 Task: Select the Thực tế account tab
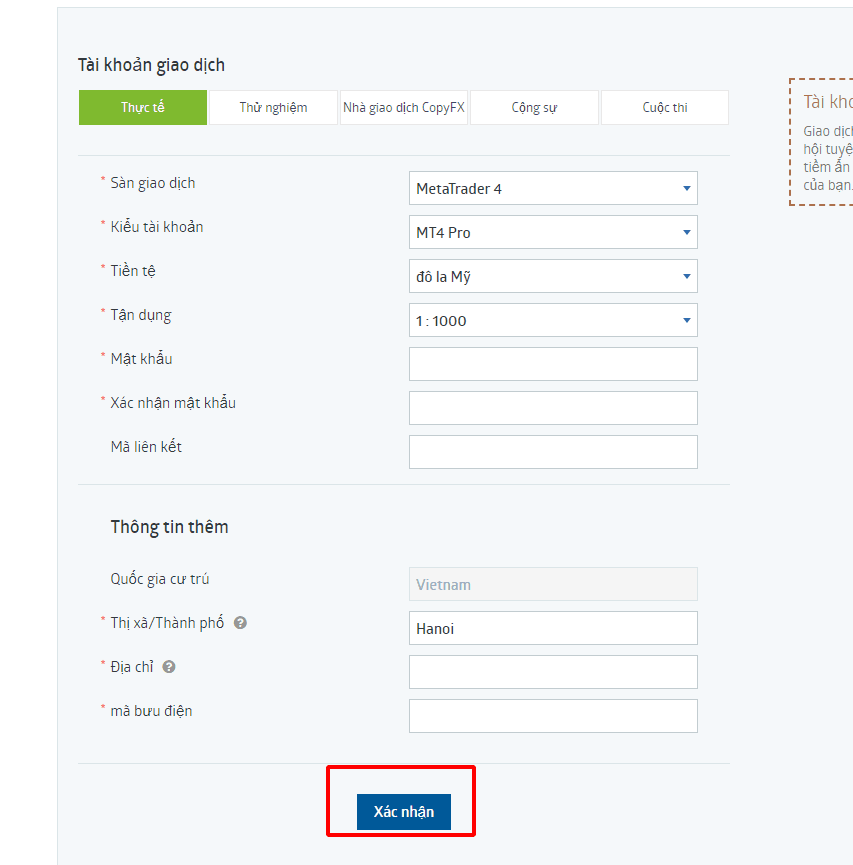point(142,108)
